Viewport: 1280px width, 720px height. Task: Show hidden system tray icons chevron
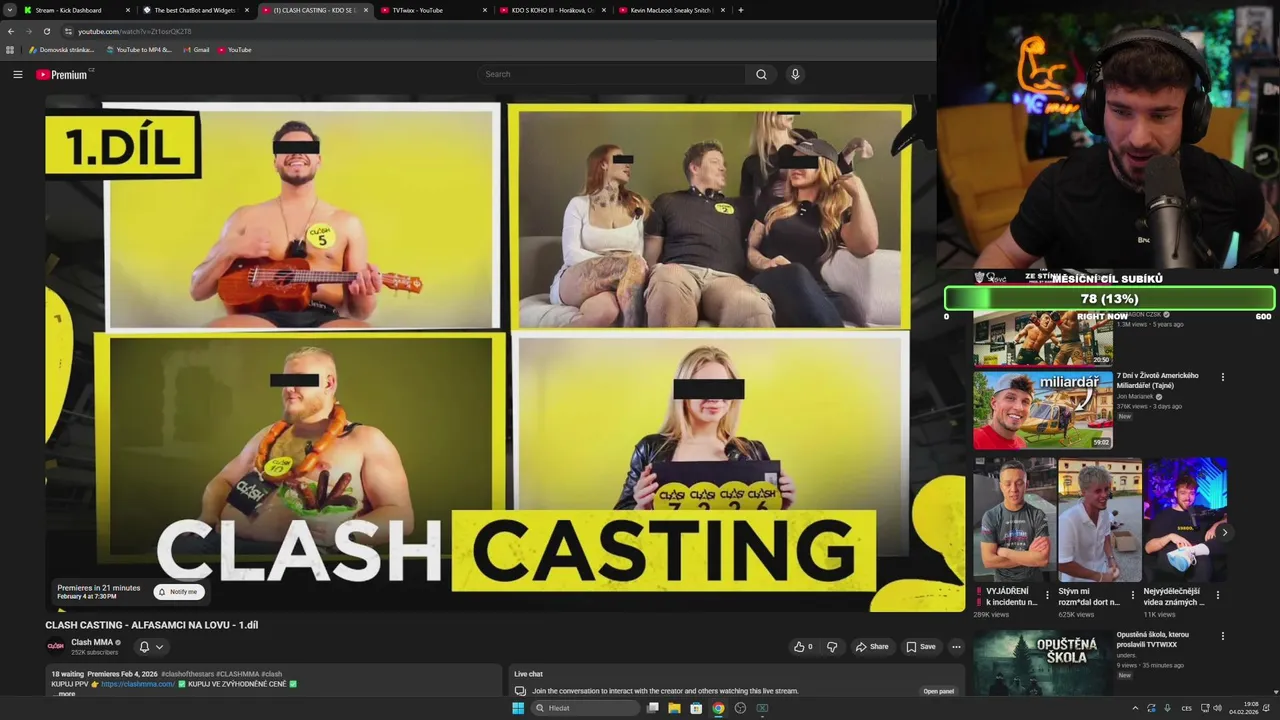pyautogui.click(x=1135, y=708)
